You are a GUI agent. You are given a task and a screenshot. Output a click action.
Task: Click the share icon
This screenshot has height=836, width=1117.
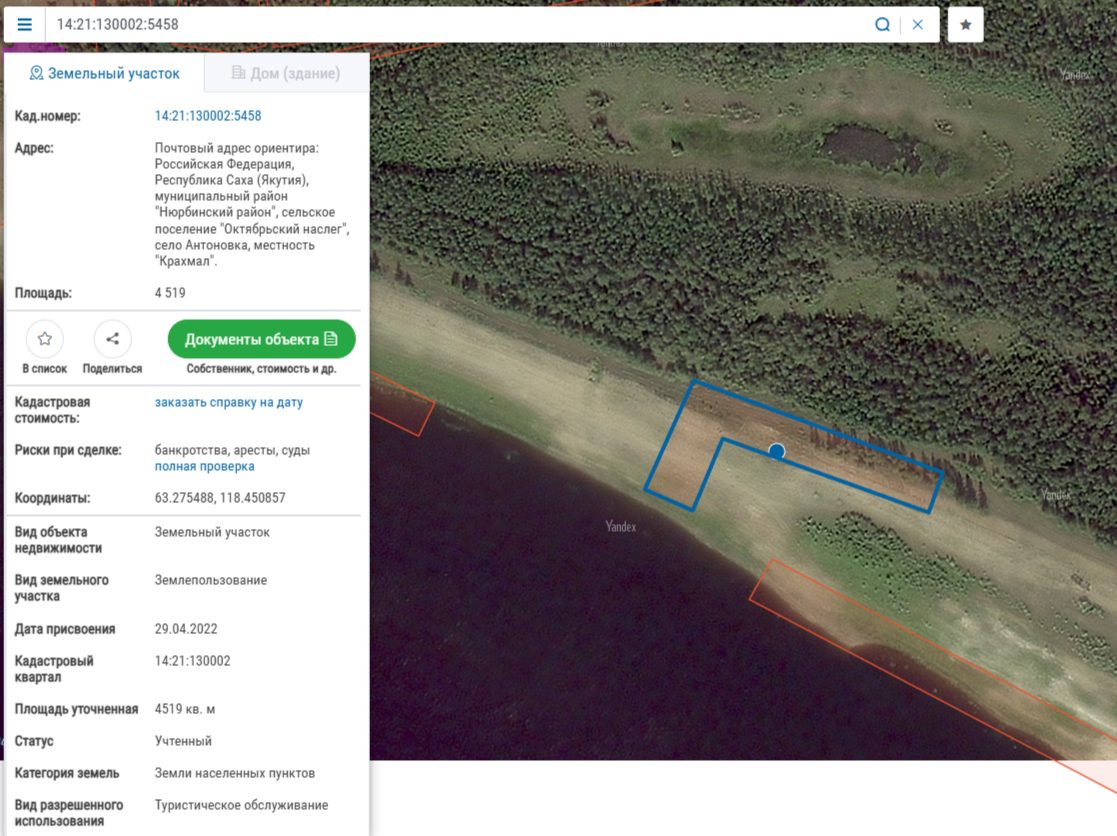pyautogui.click(x=113, y=339)
